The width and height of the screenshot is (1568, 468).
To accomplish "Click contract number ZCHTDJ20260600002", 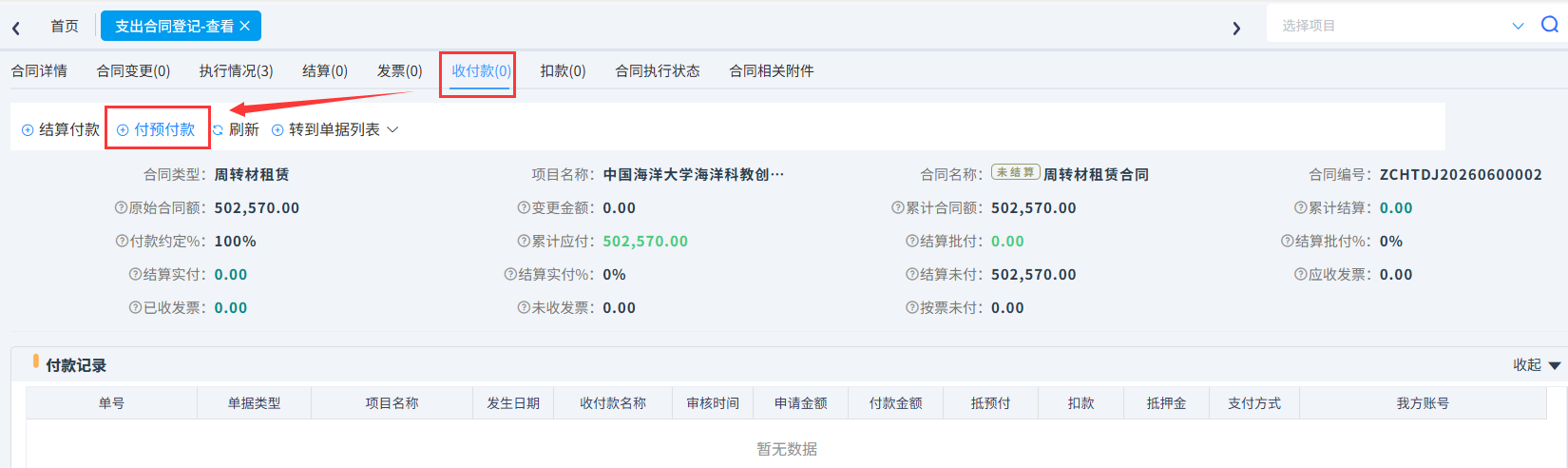I will [x=1461, y=174].
